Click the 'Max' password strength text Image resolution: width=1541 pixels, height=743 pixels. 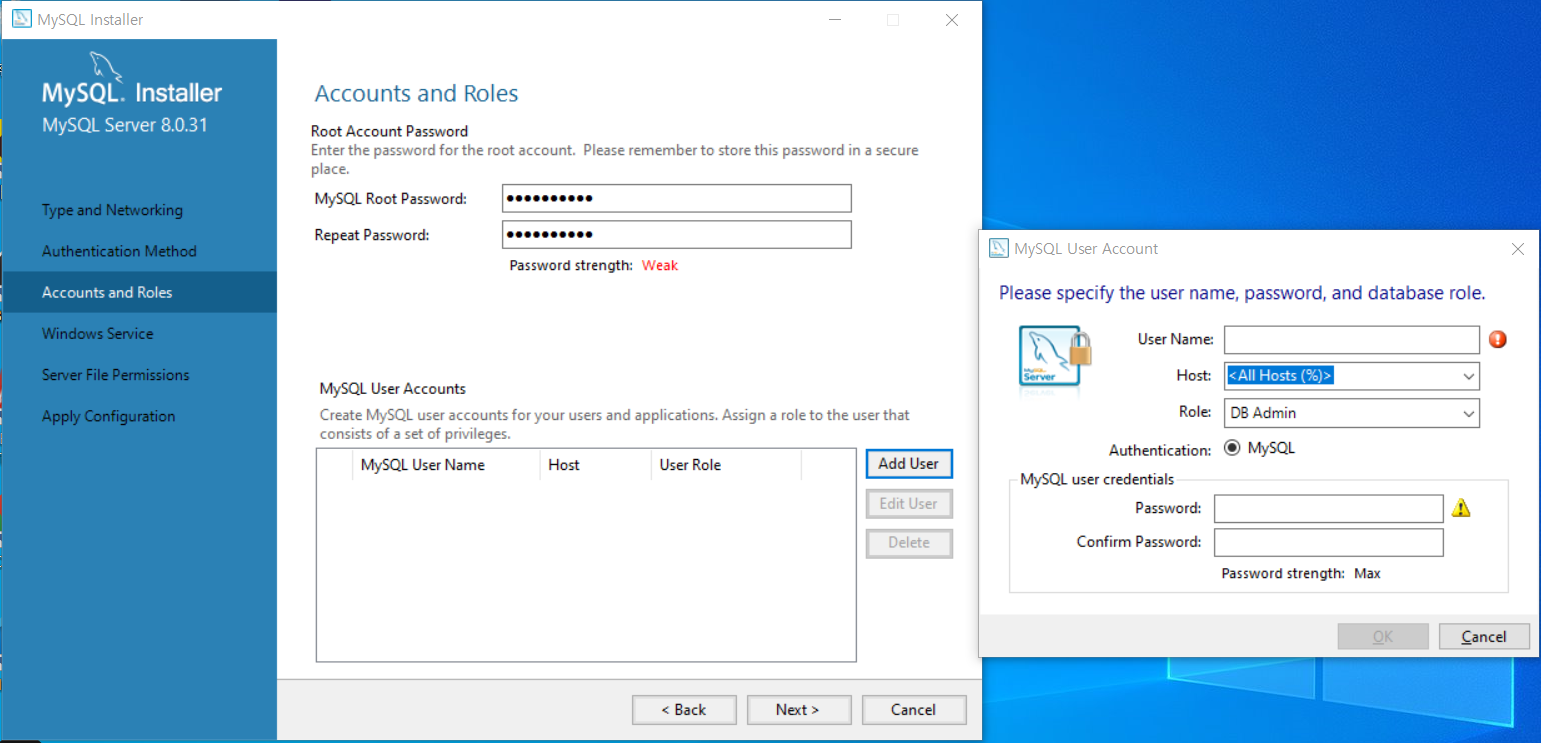tap(1367, 574)
